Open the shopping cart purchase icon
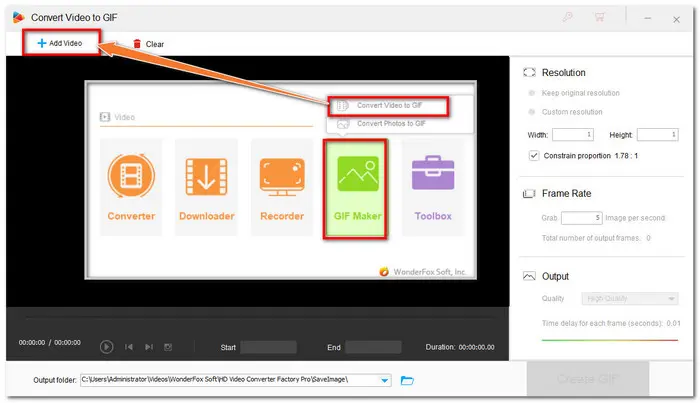The width and height of the screenshot is (700, 403). [x=599, y=17]
